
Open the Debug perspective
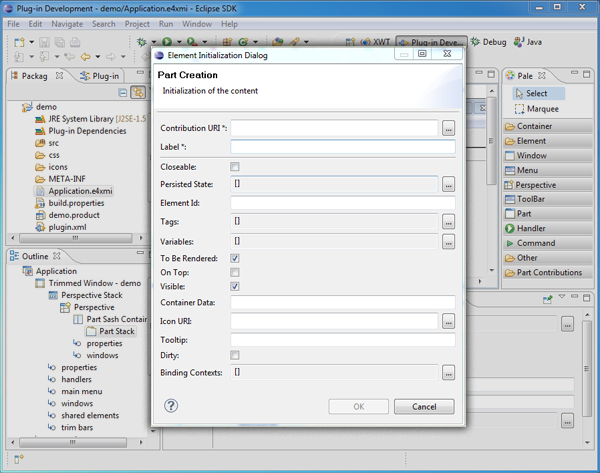488,43
